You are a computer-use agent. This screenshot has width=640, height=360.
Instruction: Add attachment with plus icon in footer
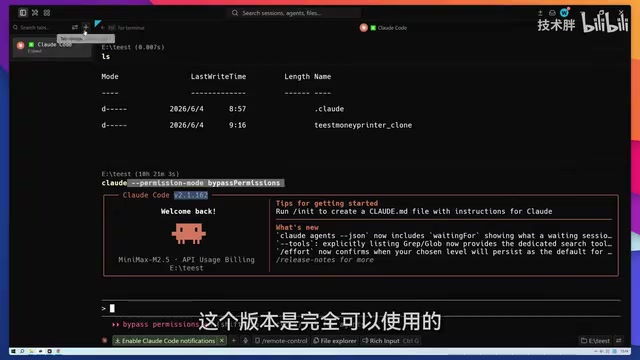tap(234, 340)
